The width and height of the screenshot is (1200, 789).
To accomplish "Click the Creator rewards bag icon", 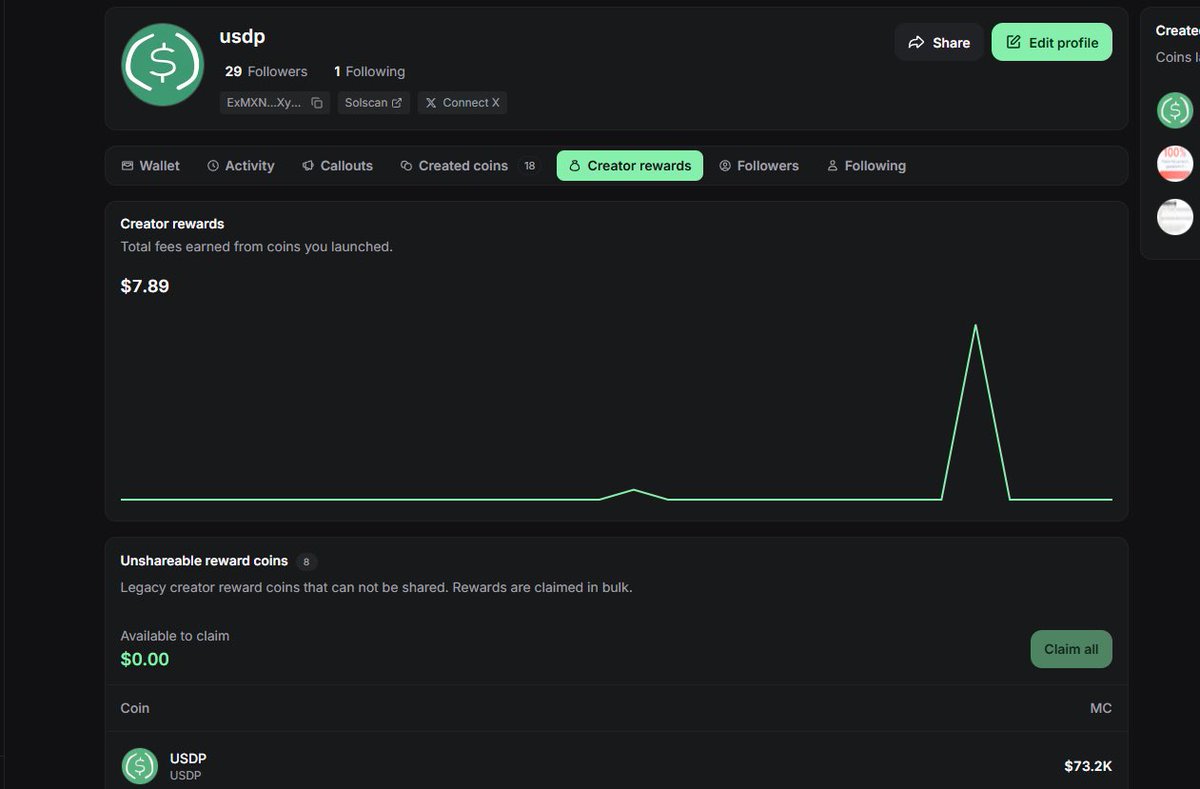I will pos(575,166).
